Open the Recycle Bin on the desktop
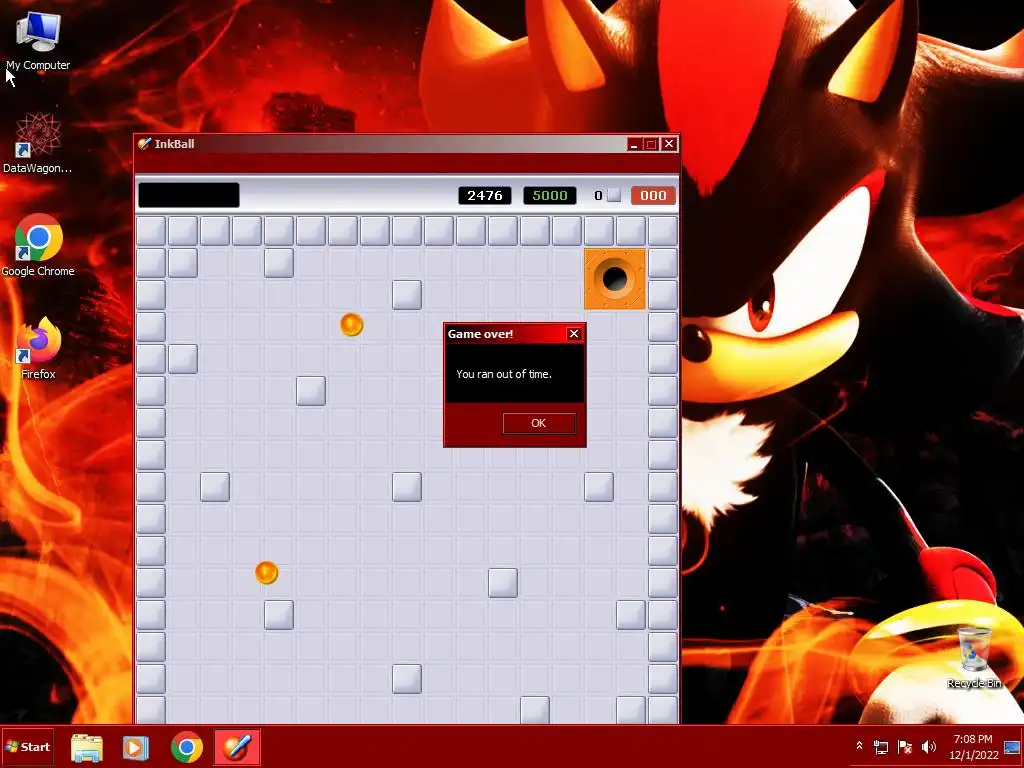The width and height of the screenshot is (1024, 768). click(x=974, y=657)
